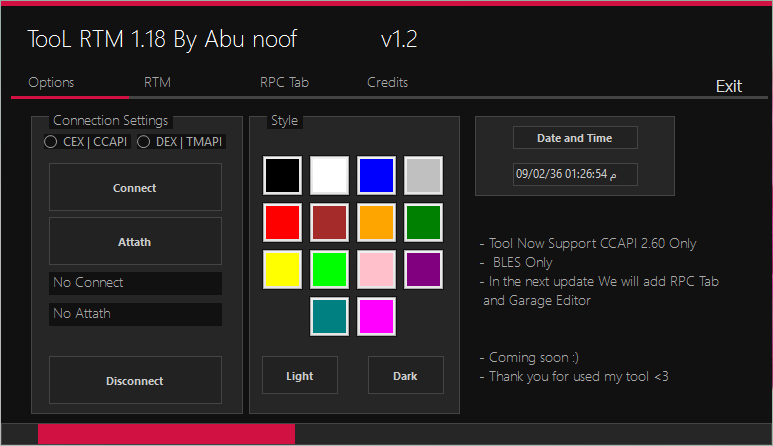Pick the black style color swatch

(282, 175)
